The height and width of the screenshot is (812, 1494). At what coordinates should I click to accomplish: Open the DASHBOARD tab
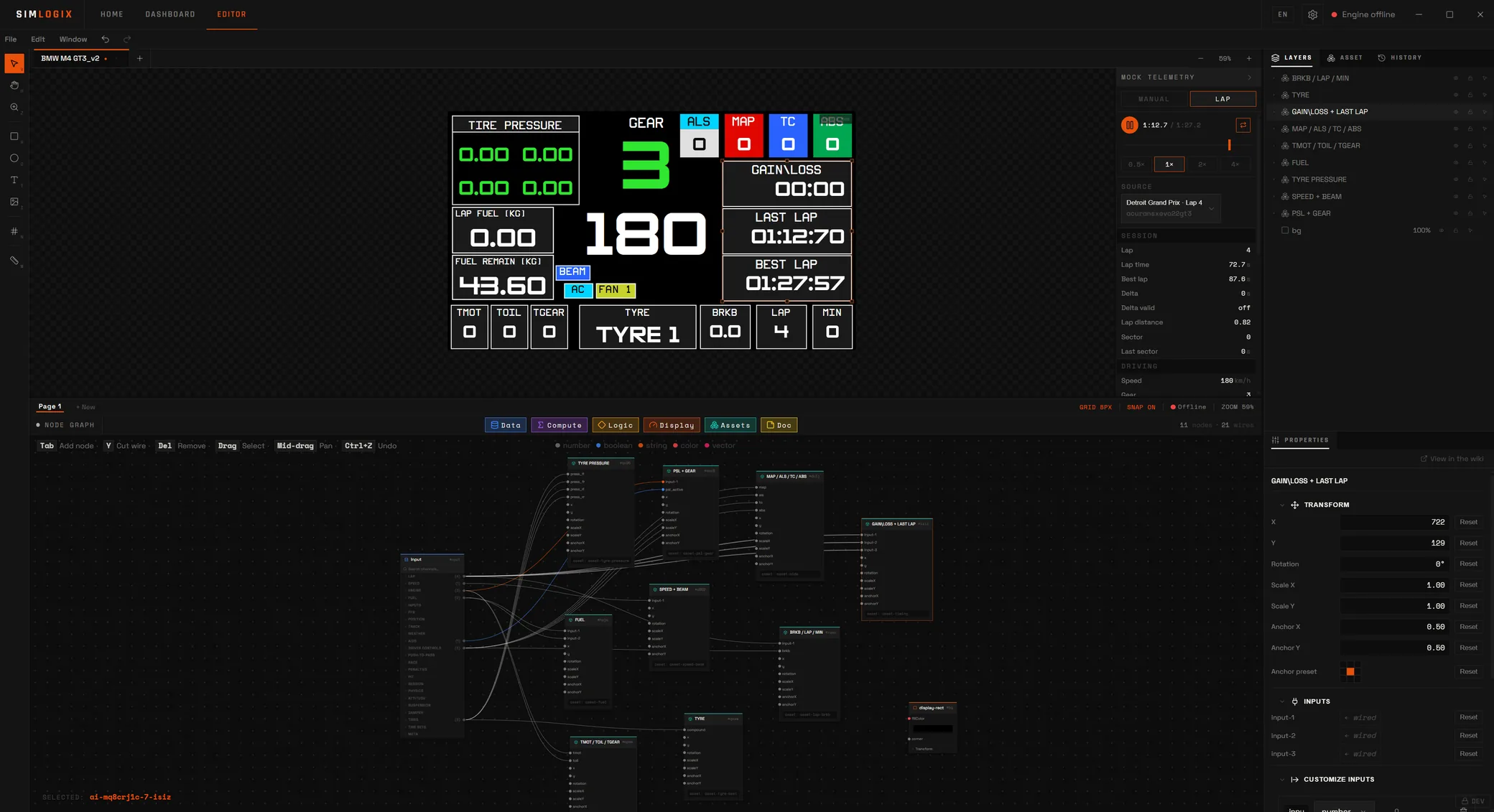(x=170, y=14)
